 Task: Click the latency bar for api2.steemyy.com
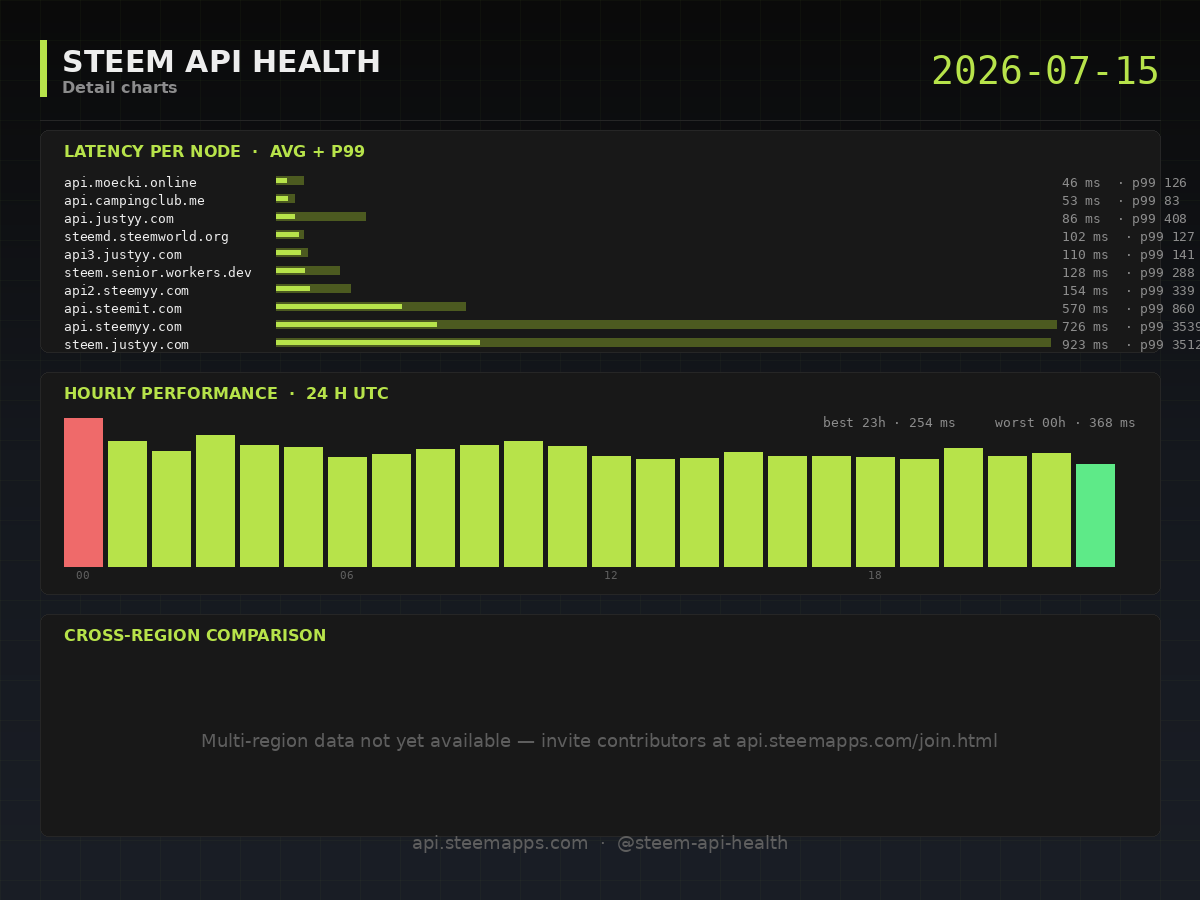pyautogui.click(x=313, y=289)
